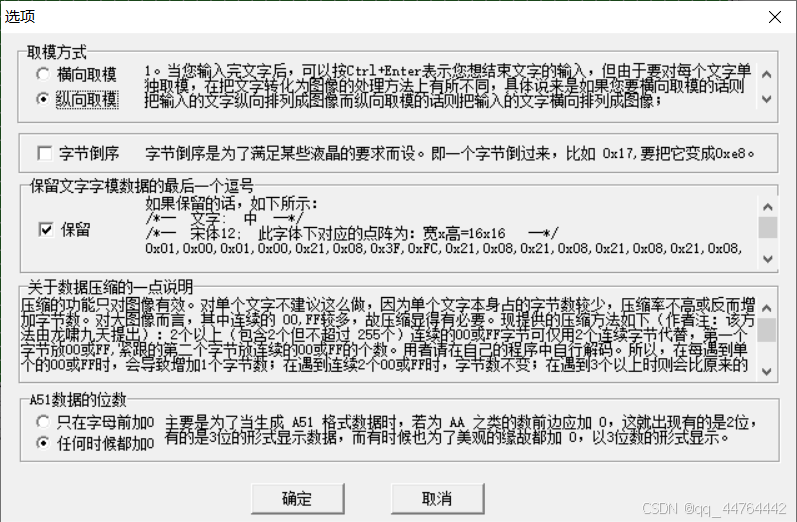797x522 pixels.
Task: Click the 如果保留的话 text line
Action: click(231, 204)
